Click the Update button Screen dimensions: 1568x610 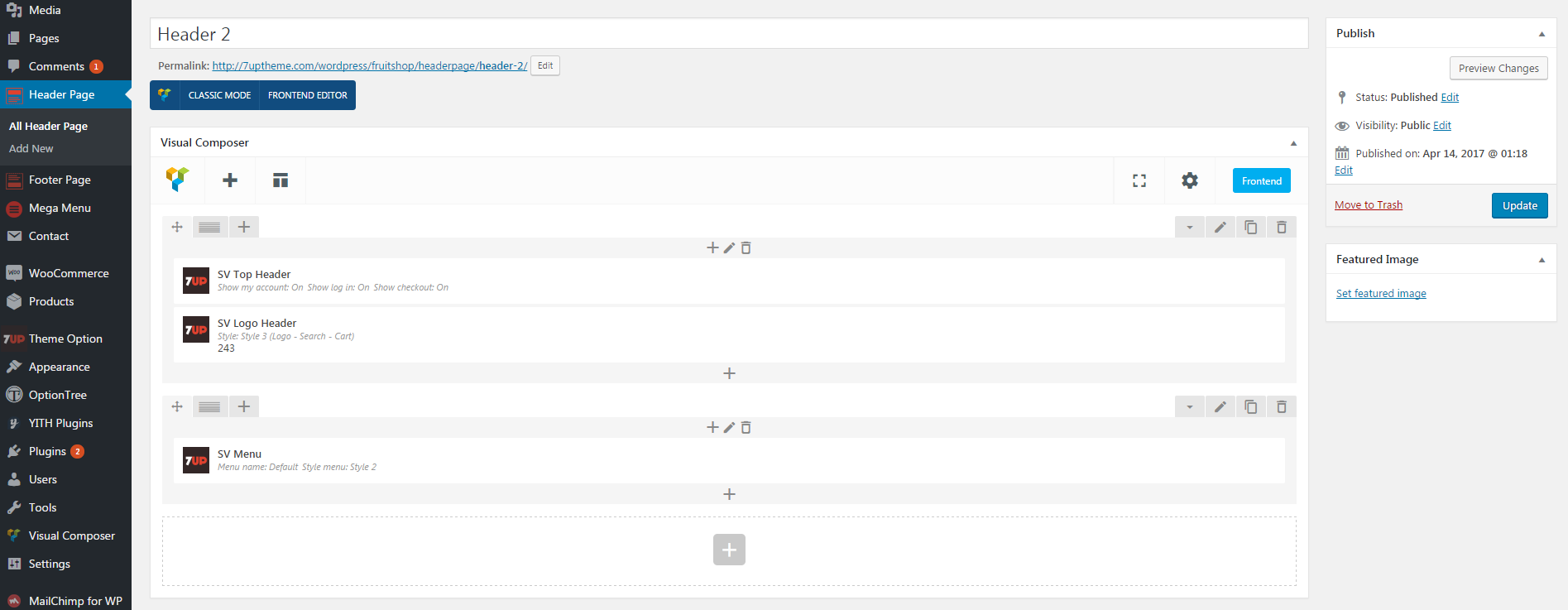point(1519,205)
